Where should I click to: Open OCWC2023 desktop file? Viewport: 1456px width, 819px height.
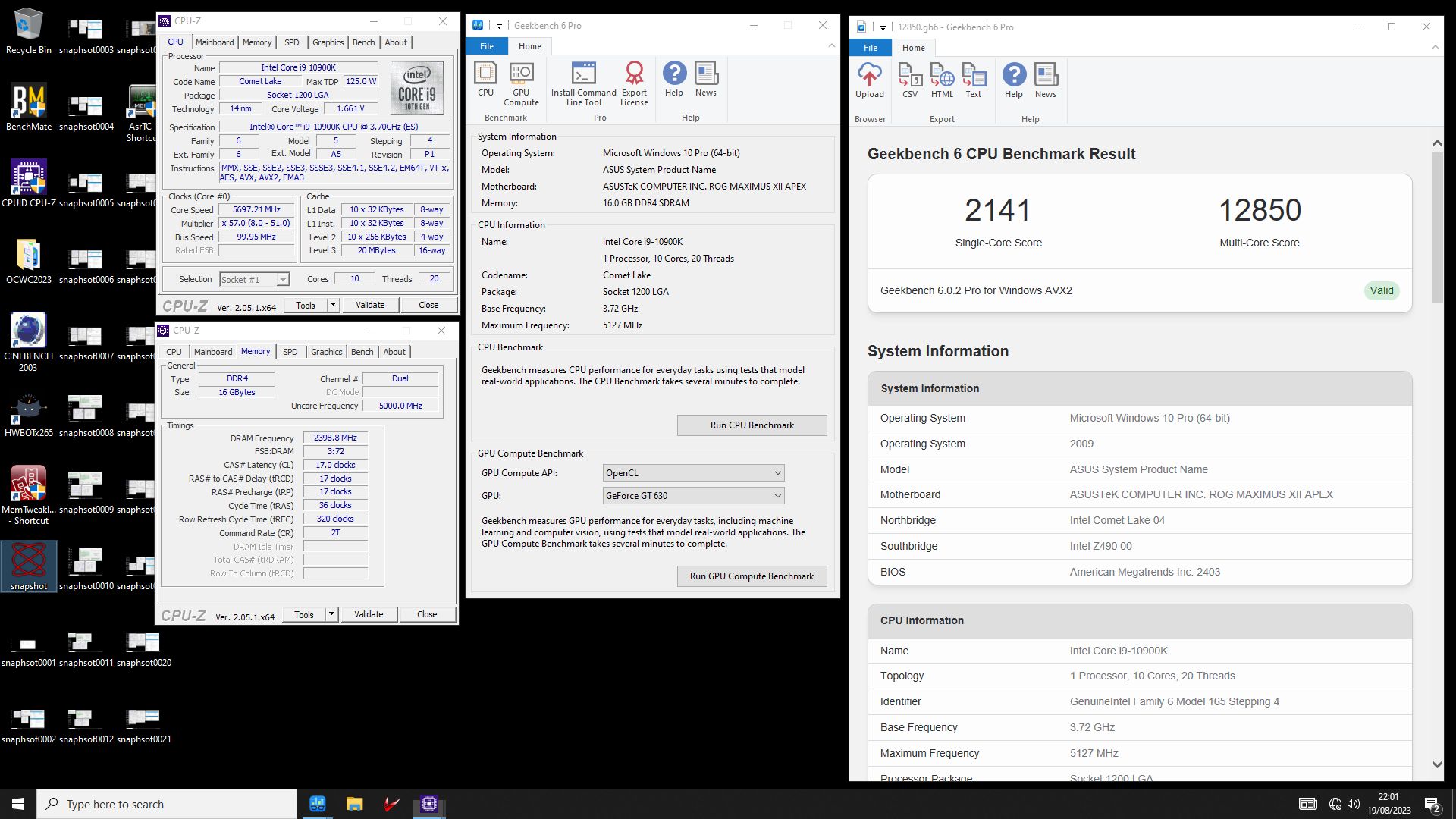pyautogui.click(x=29, y=261)
